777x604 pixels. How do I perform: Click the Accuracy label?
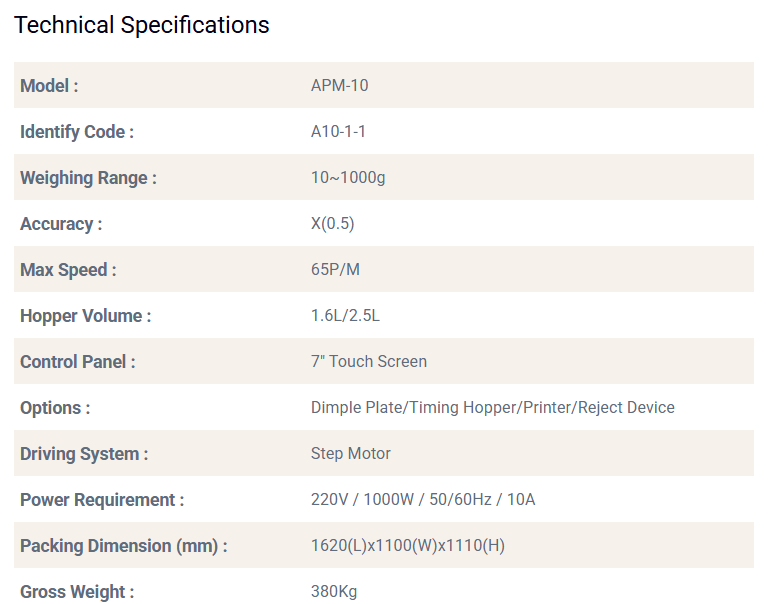61,224
